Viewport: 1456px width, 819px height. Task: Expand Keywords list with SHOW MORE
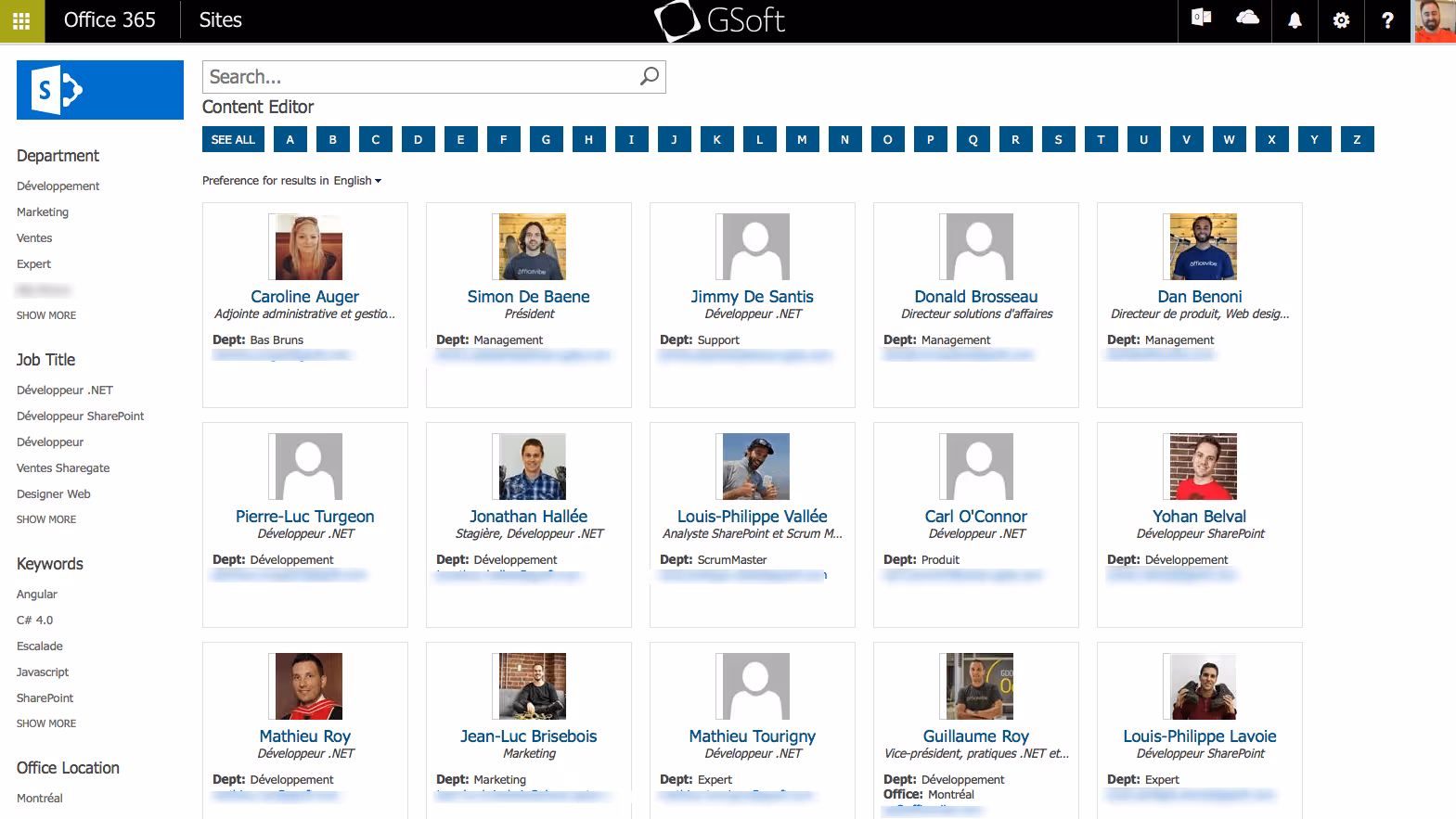[x=46, y=723]
